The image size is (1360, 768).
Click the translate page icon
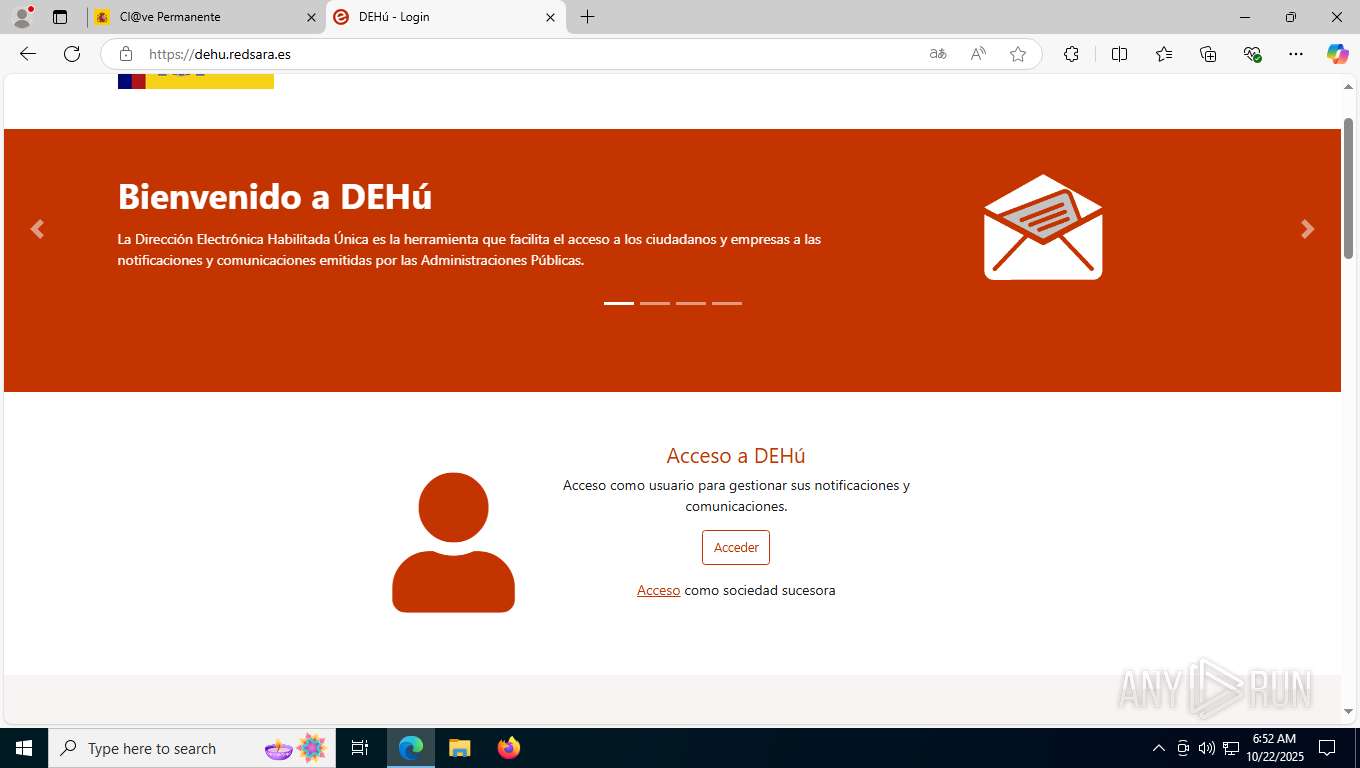(938, 54)
